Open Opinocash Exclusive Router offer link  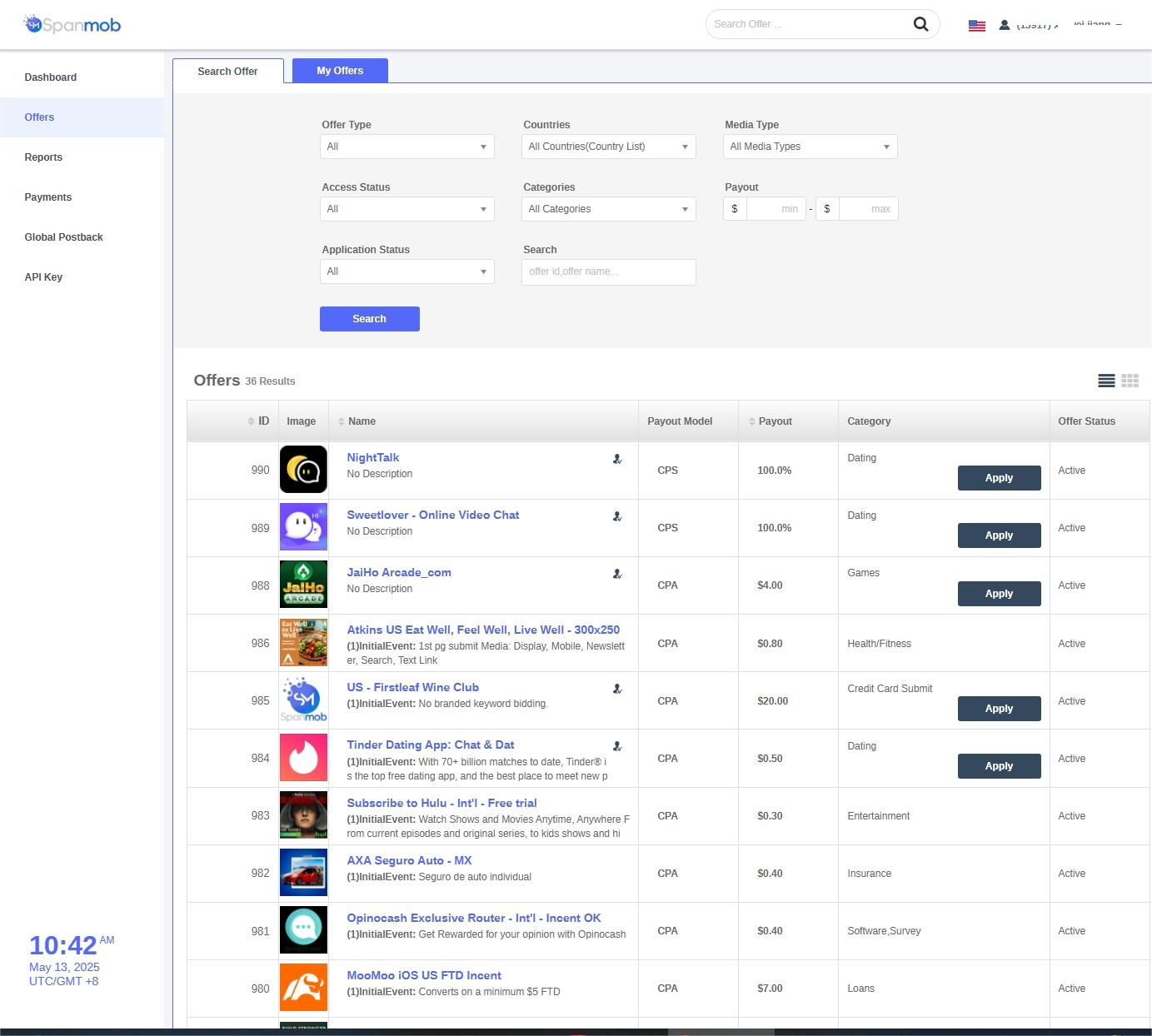click(474, 918)
